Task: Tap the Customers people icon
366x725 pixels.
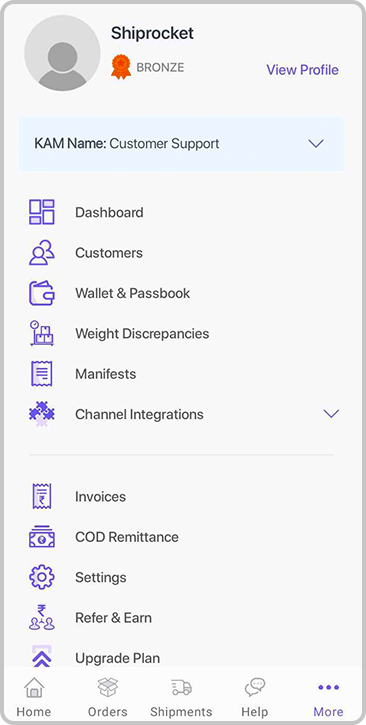Action: [x=42, y=252]
